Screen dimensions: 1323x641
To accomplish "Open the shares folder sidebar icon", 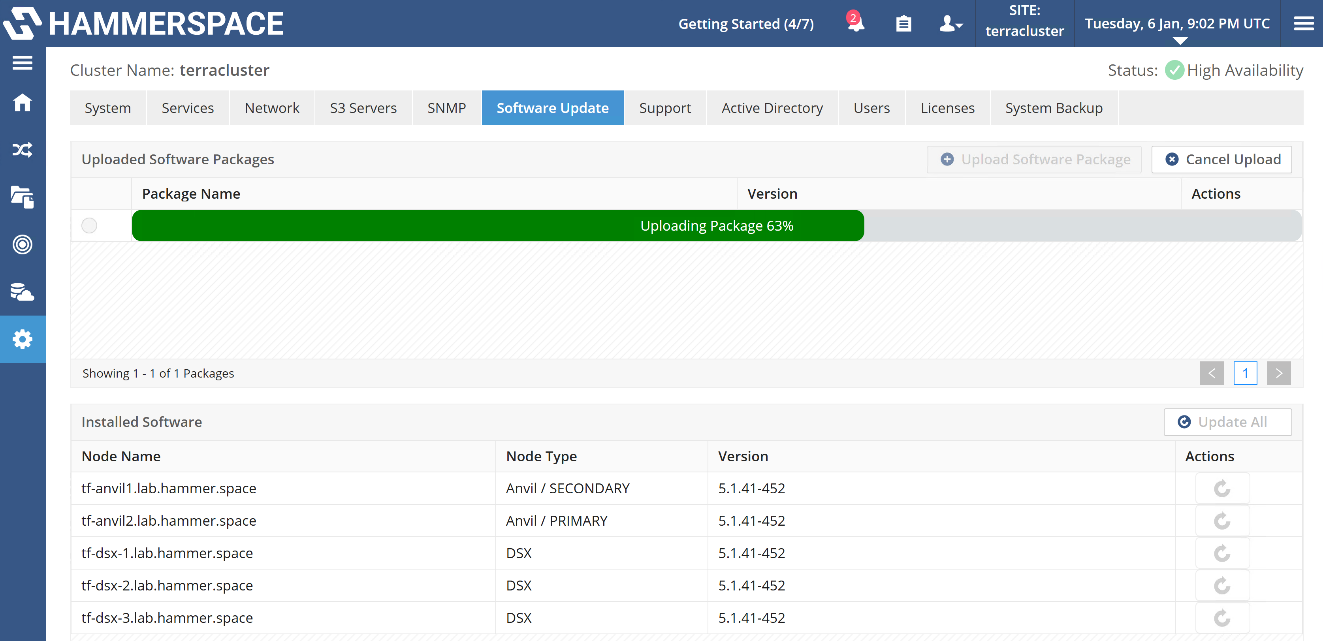I will (x=22, y=197).
